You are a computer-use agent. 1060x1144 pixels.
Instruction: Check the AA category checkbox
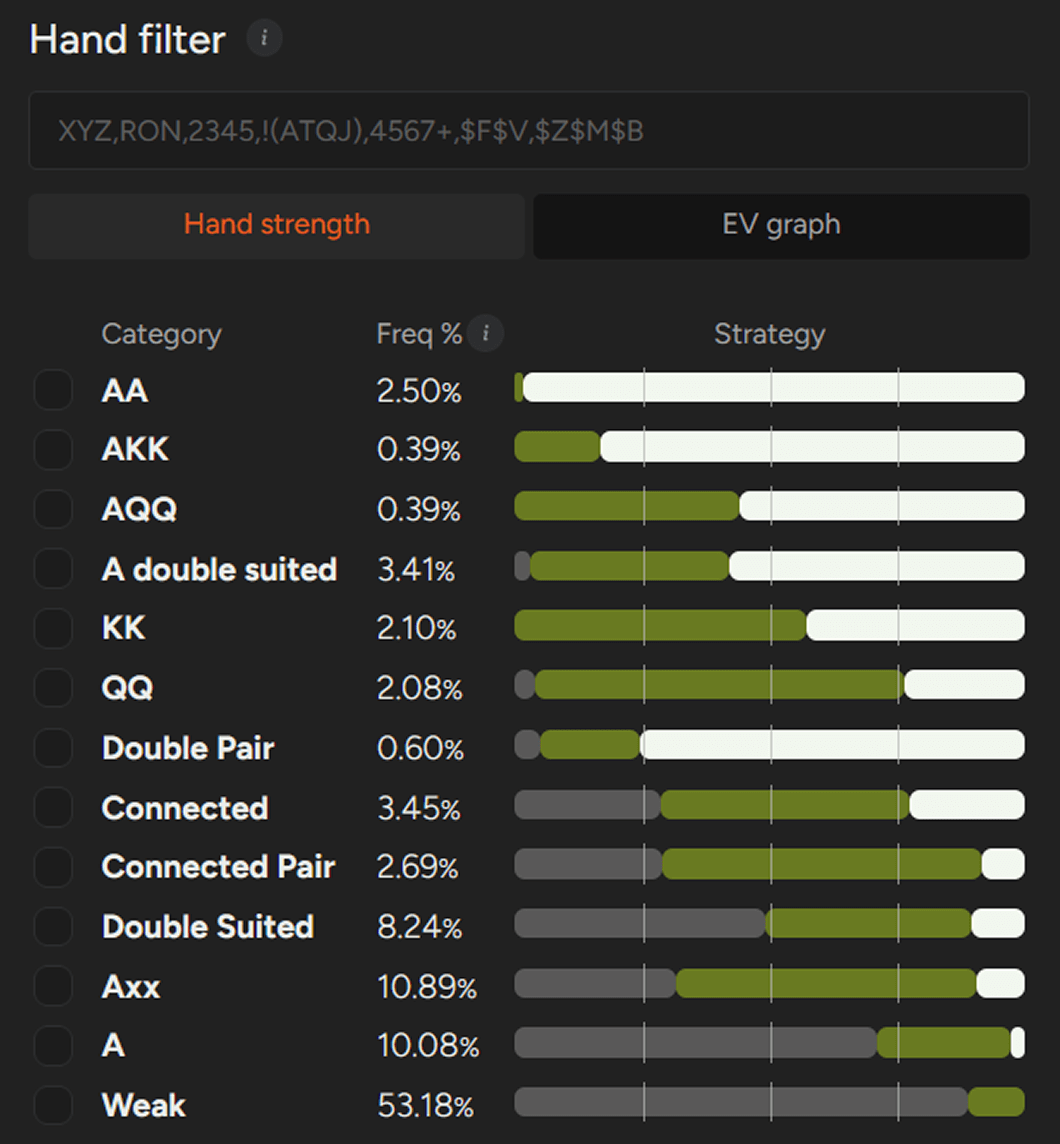click(53, 389)
